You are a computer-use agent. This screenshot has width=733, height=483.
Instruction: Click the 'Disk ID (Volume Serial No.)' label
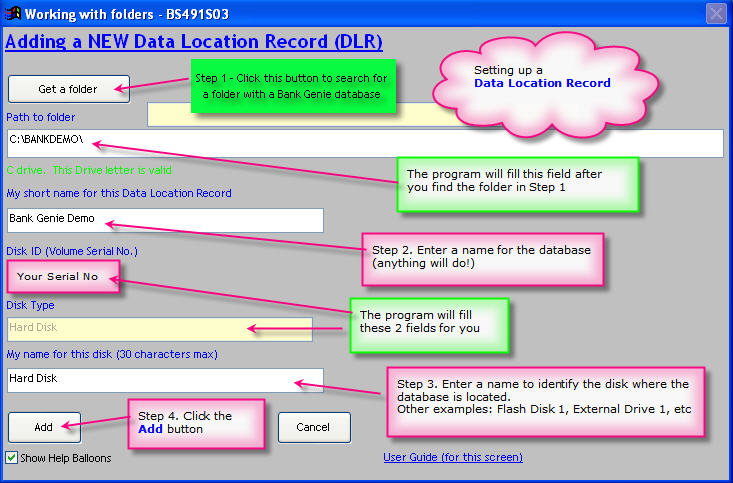pyautogui.click(x=72, y=252)
